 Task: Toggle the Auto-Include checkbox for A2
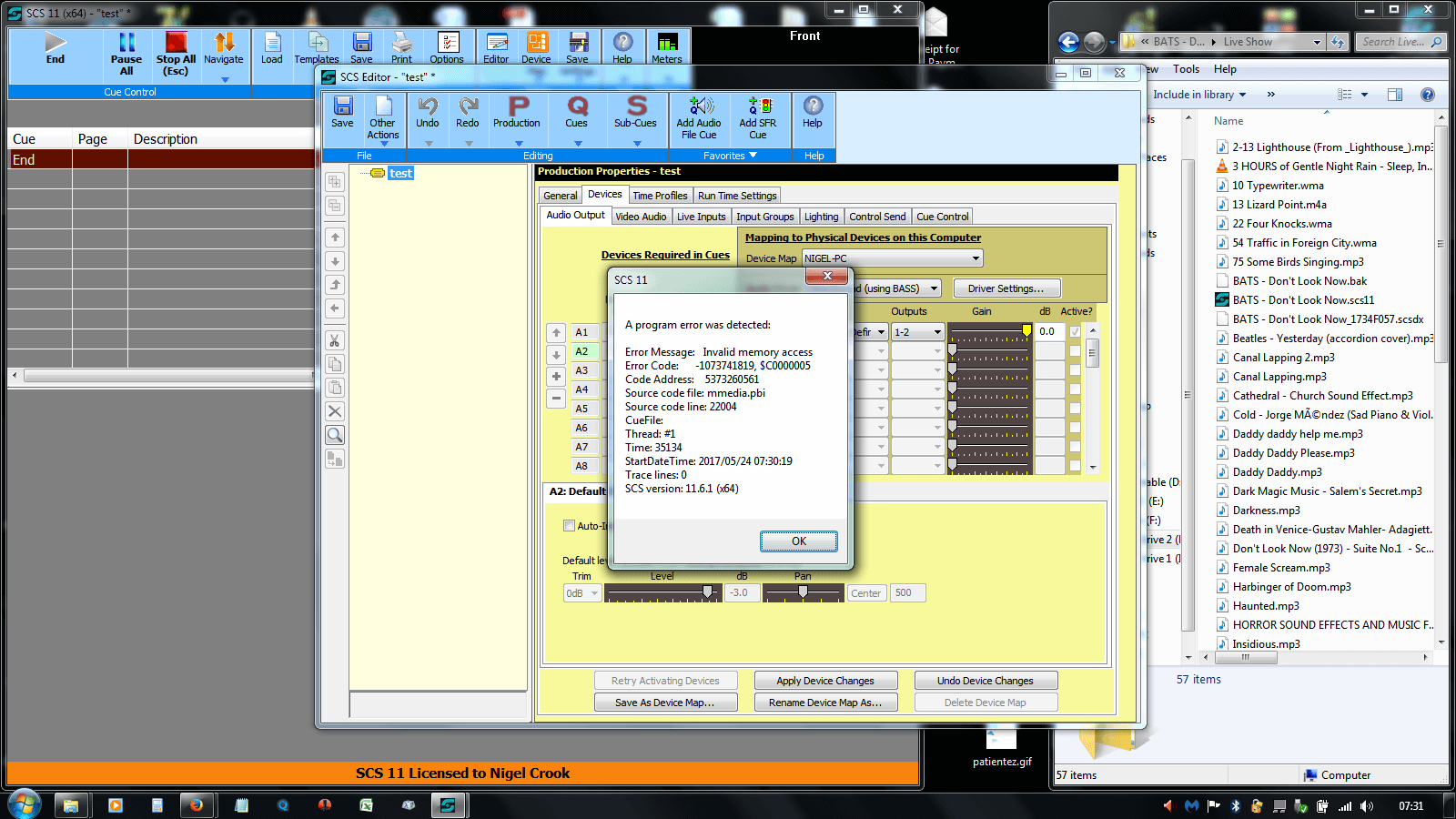(x=569, y=526)
